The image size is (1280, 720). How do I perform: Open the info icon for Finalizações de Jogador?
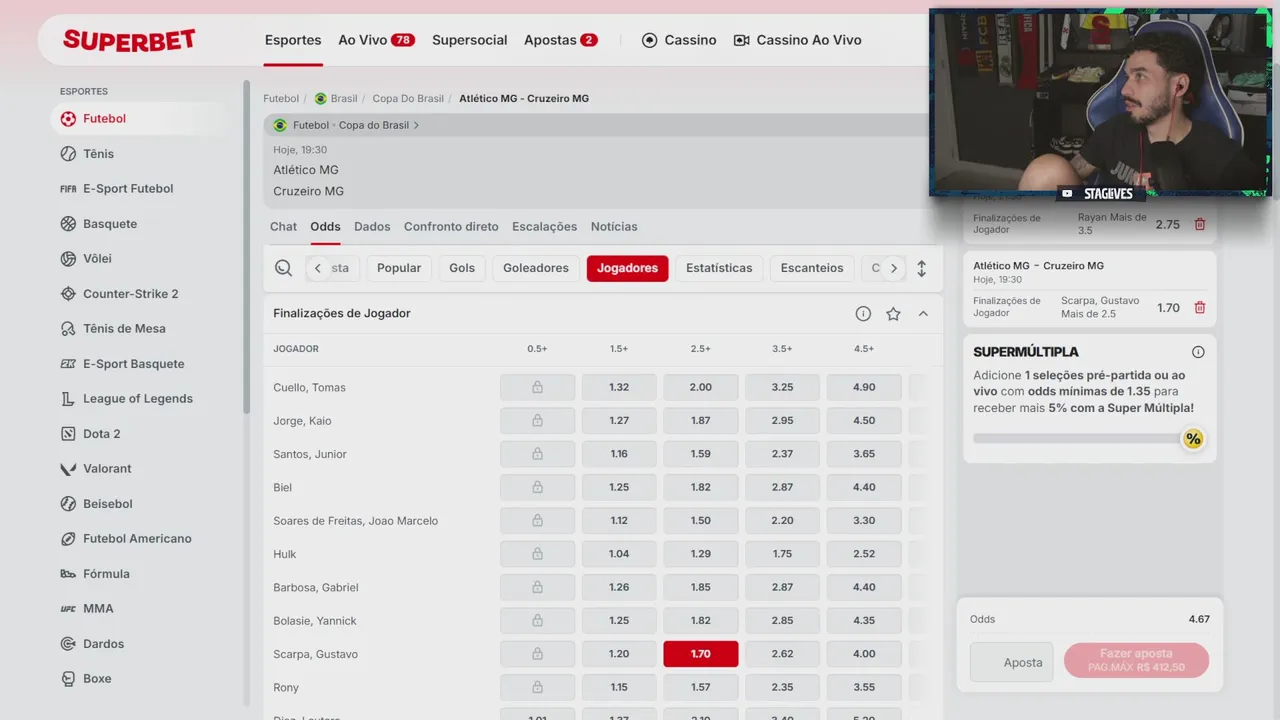click(x=863, y=314)
